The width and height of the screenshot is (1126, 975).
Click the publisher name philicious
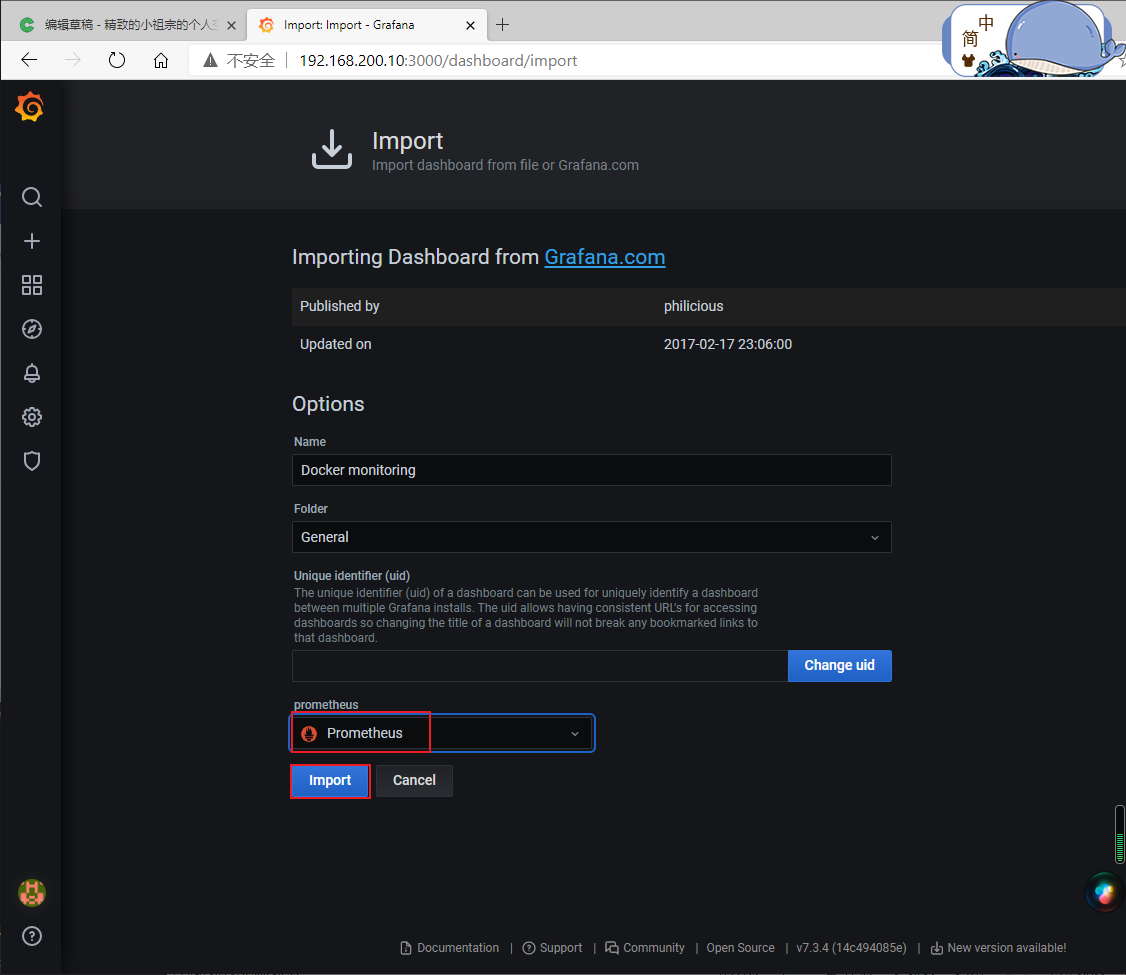[694, 306]
